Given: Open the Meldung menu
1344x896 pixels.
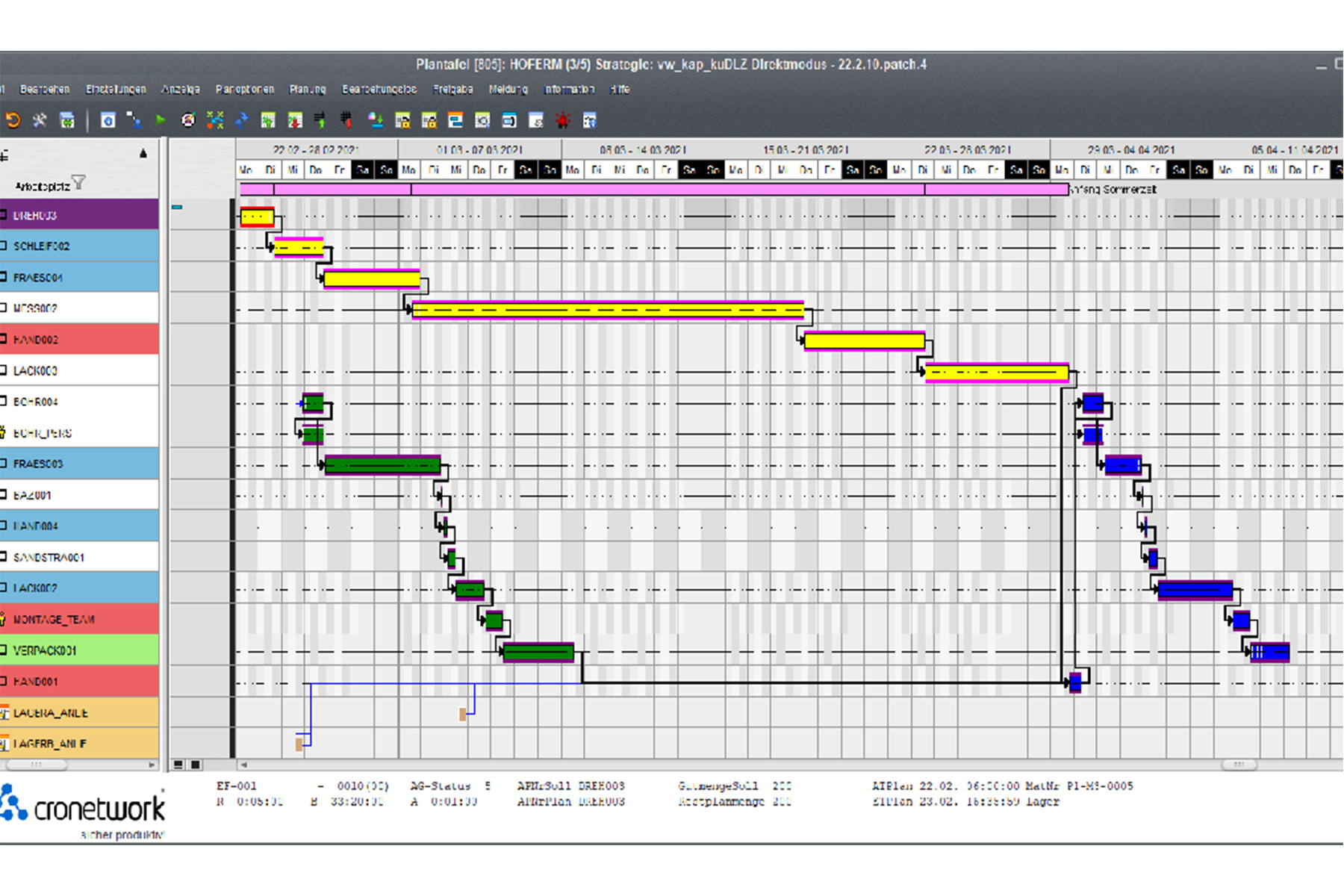Looking at the screenshot, I should (x=508, y=89).
